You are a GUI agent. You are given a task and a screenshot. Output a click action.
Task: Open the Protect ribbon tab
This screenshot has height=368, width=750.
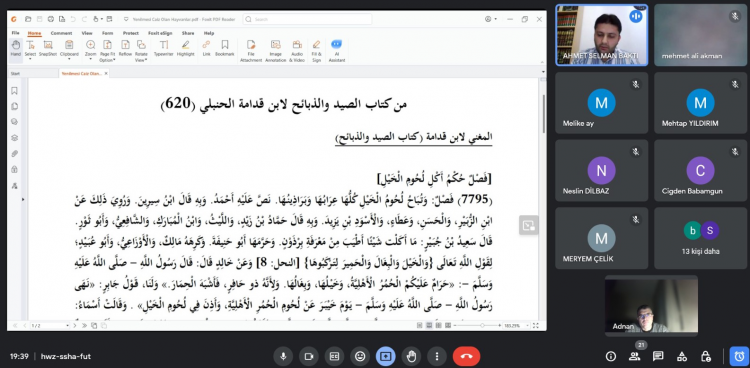(x=131, y=33)
